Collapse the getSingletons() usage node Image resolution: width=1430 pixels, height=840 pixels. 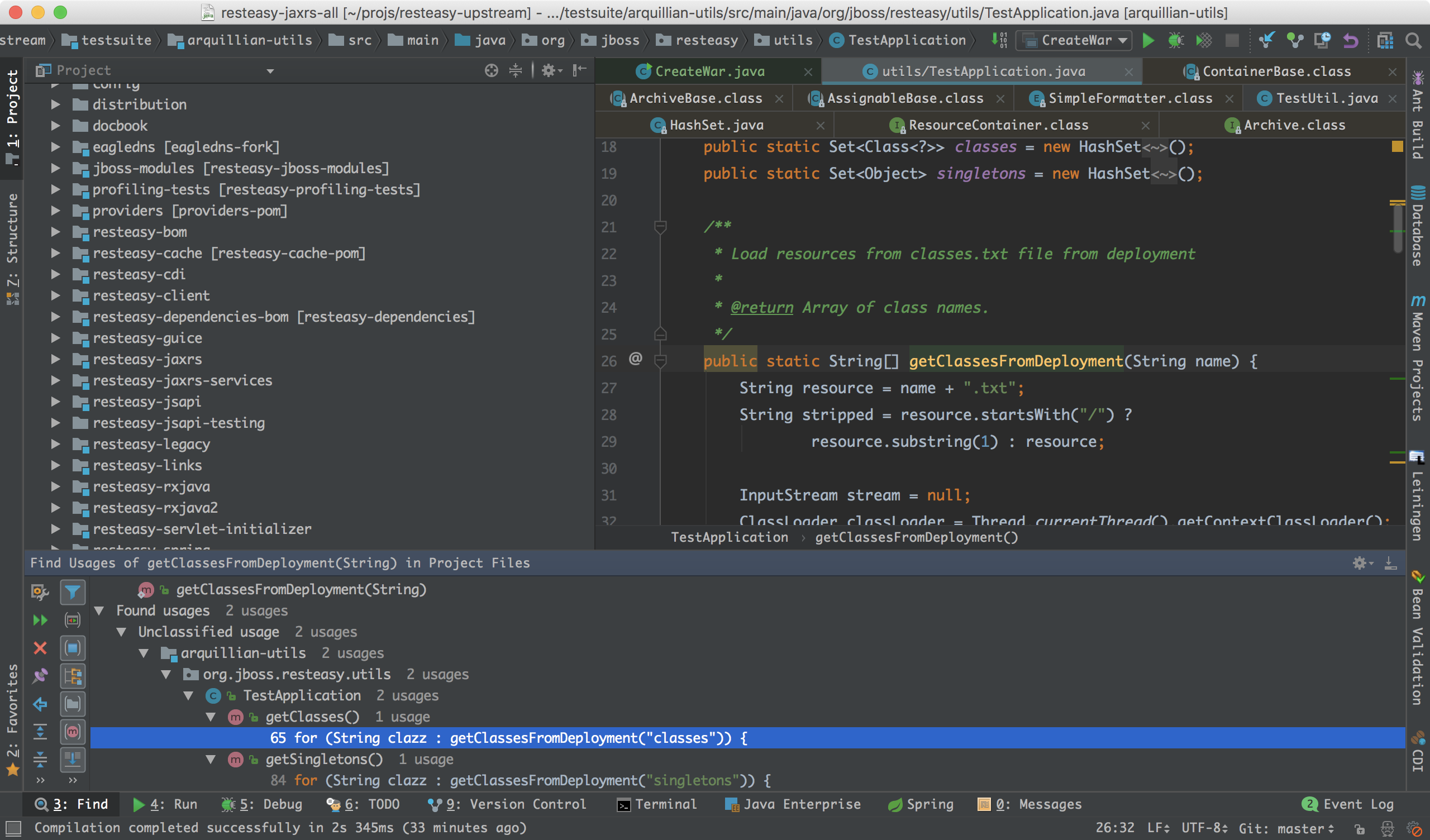pyautogui.click(x=211, y=760)
